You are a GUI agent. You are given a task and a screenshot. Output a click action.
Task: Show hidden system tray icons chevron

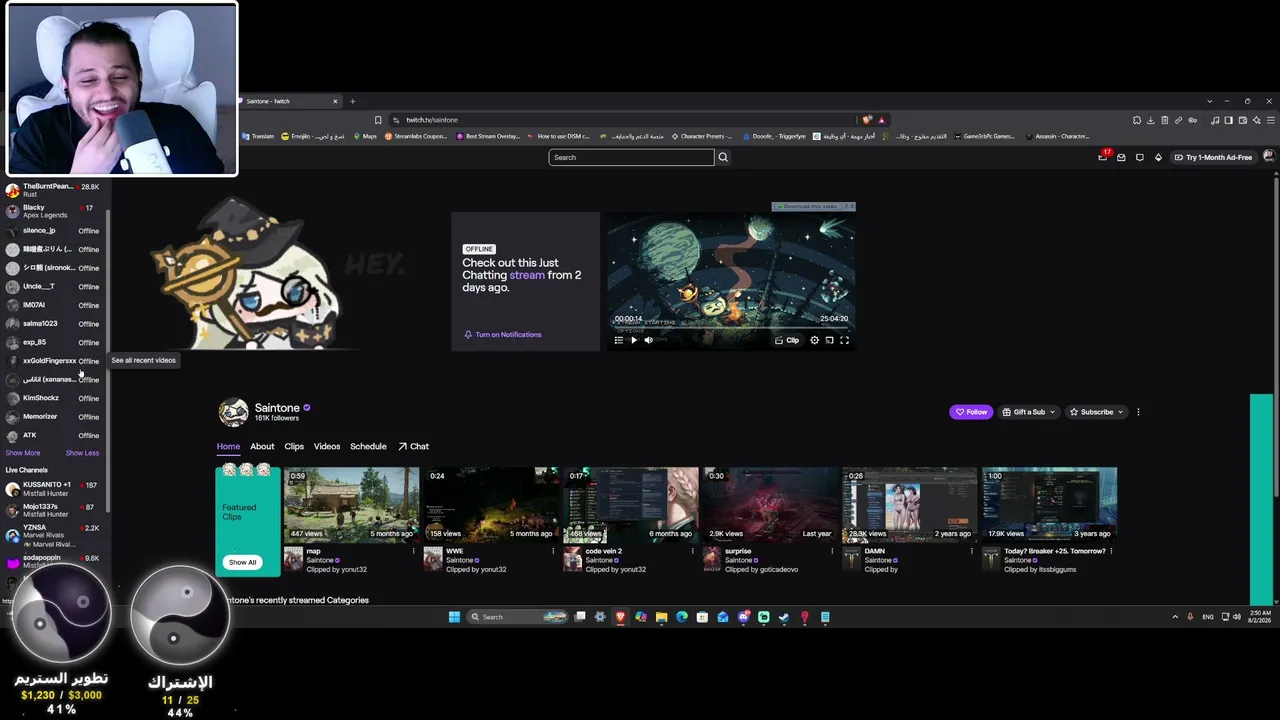coord(1175,617)
